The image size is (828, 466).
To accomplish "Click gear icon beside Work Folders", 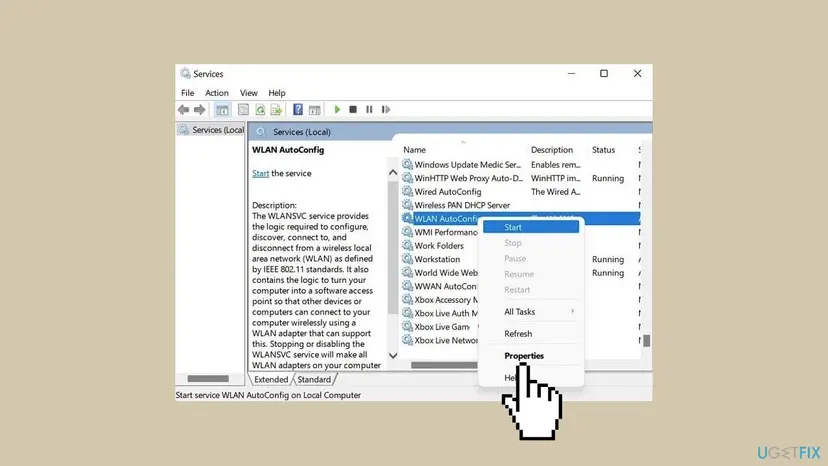I will click(x=407, y=245).
